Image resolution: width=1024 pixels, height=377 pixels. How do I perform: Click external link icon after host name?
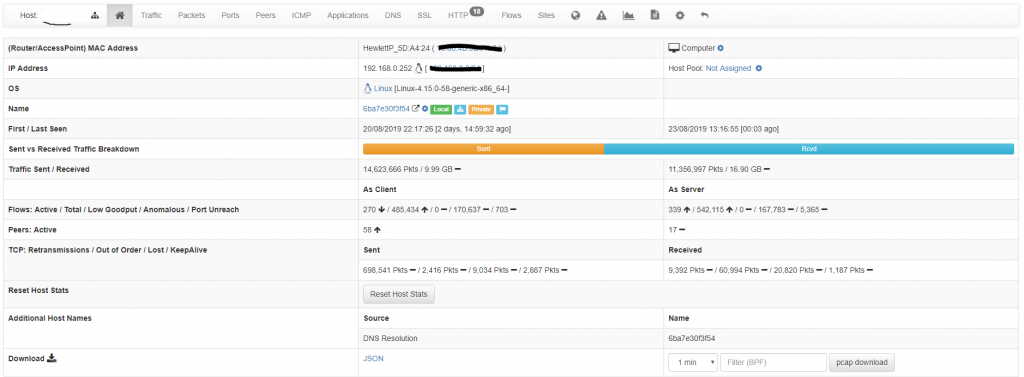click(416, 108)
